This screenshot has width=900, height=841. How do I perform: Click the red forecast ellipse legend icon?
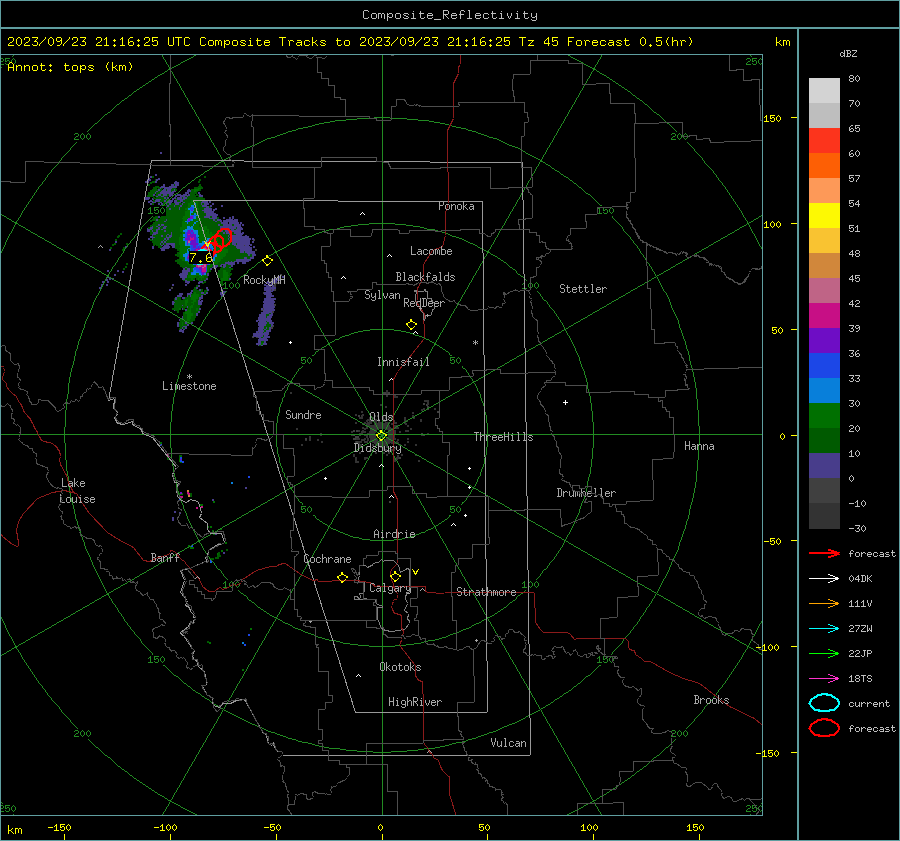click(x=824, y=728)
